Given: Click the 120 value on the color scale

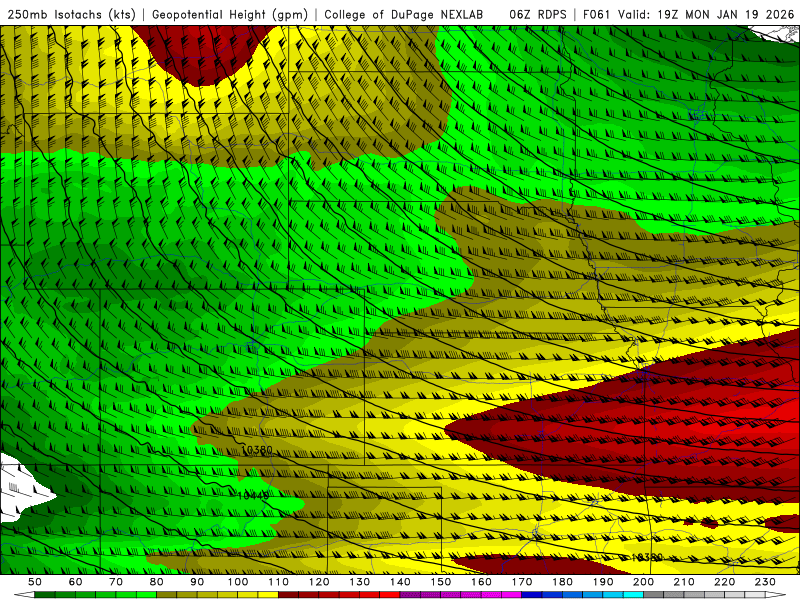Looking at the screenshot, I should (319, 582).
